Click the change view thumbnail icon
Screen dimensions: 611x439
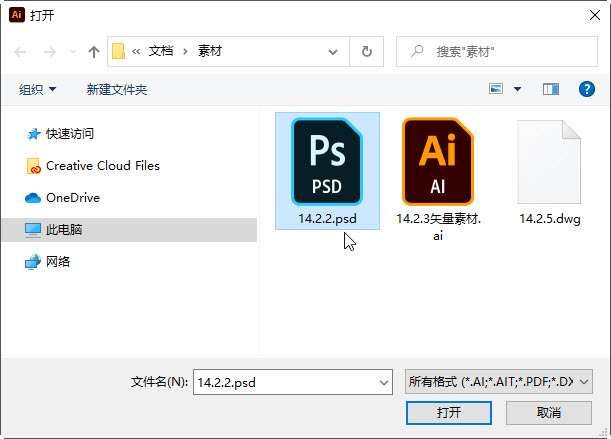point(496,89)
